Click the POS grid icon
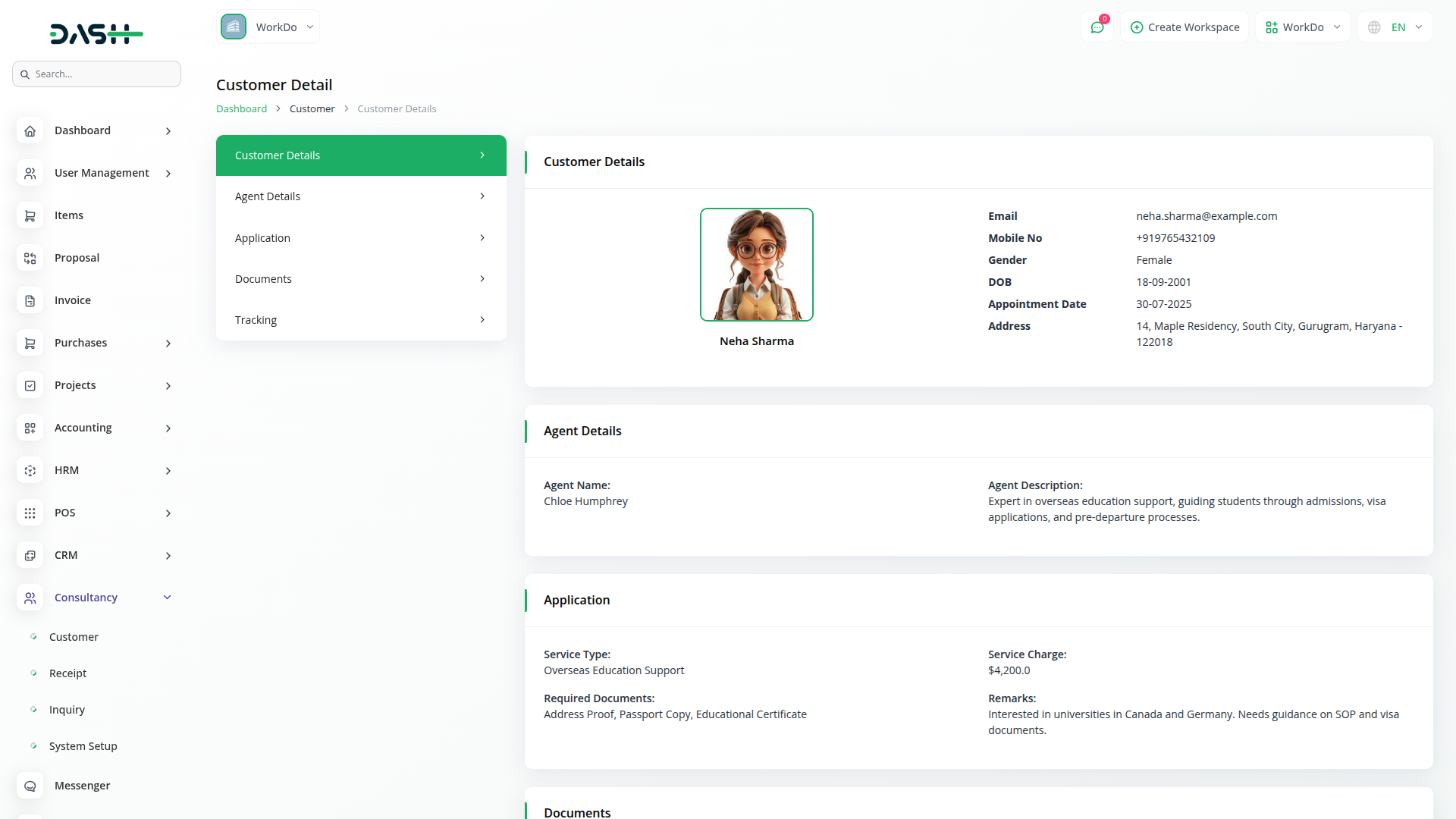1456x819 pixels. 30,513
